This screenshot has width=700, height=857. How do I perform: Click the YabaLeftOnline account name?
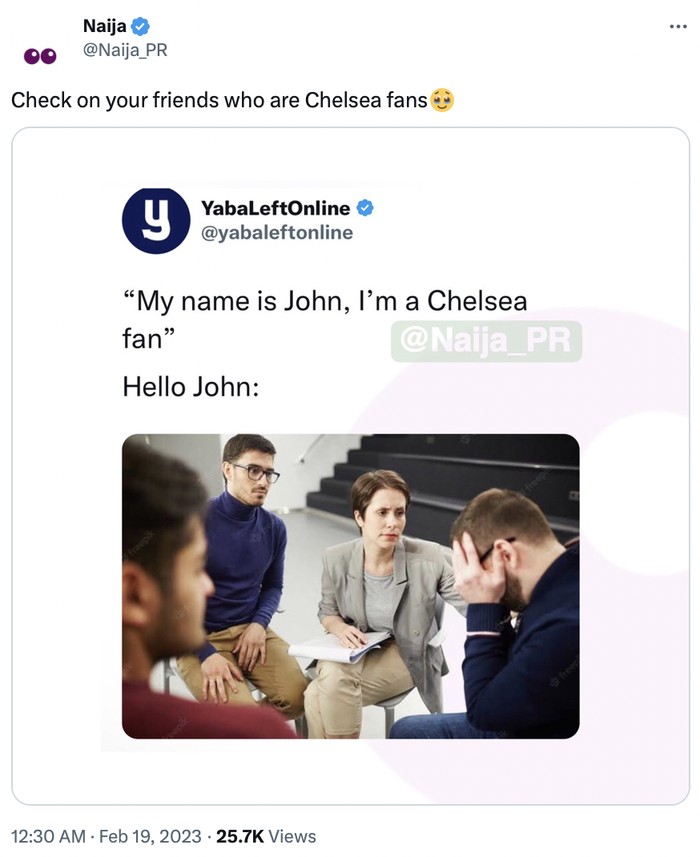275,208
